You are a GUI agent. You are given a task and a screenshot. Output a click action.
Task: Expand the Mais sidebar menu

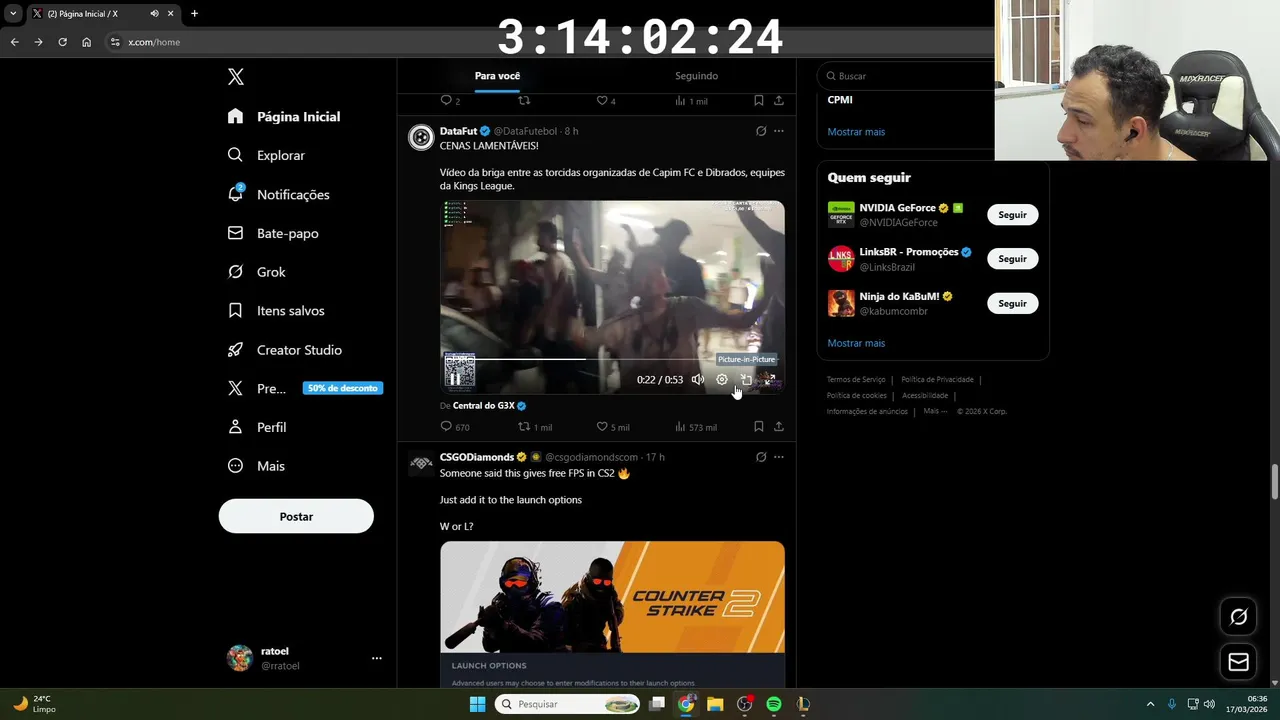coord(256,466)
